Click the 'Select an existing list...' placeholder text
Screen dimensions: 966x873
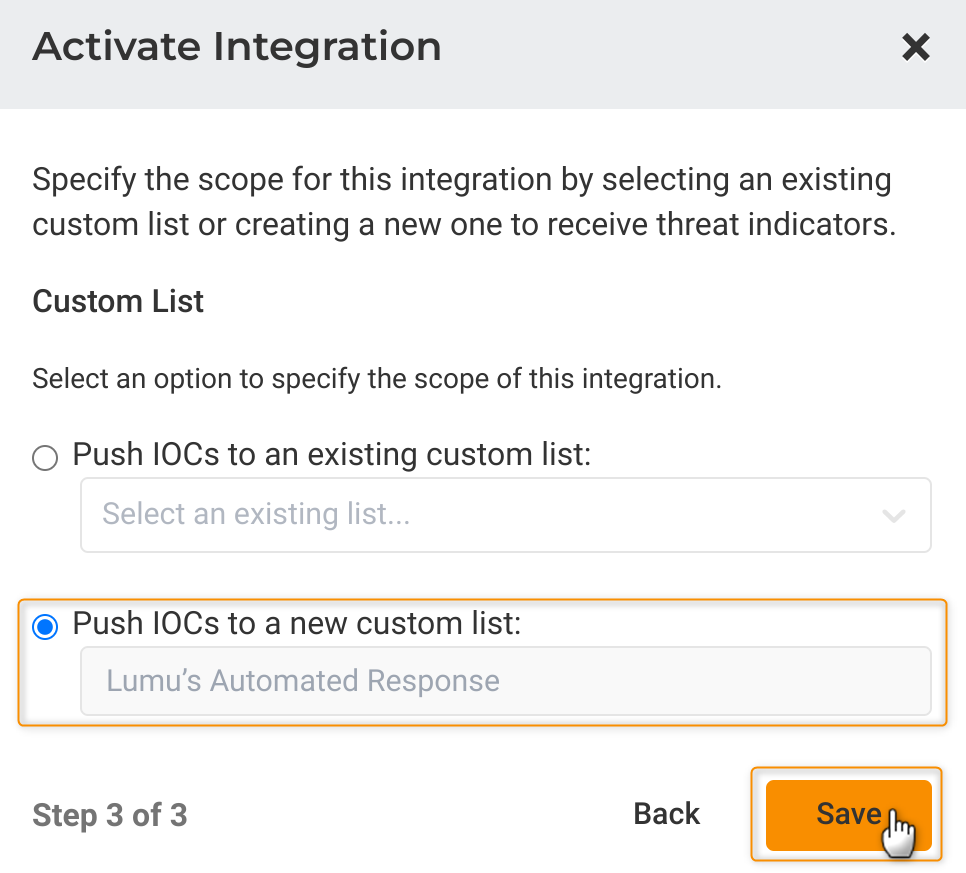257,515
